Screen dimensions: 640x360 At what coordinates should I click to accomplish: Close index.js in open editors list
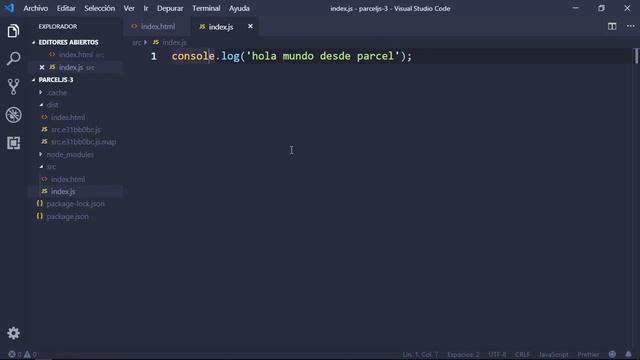tap(42, 67)
